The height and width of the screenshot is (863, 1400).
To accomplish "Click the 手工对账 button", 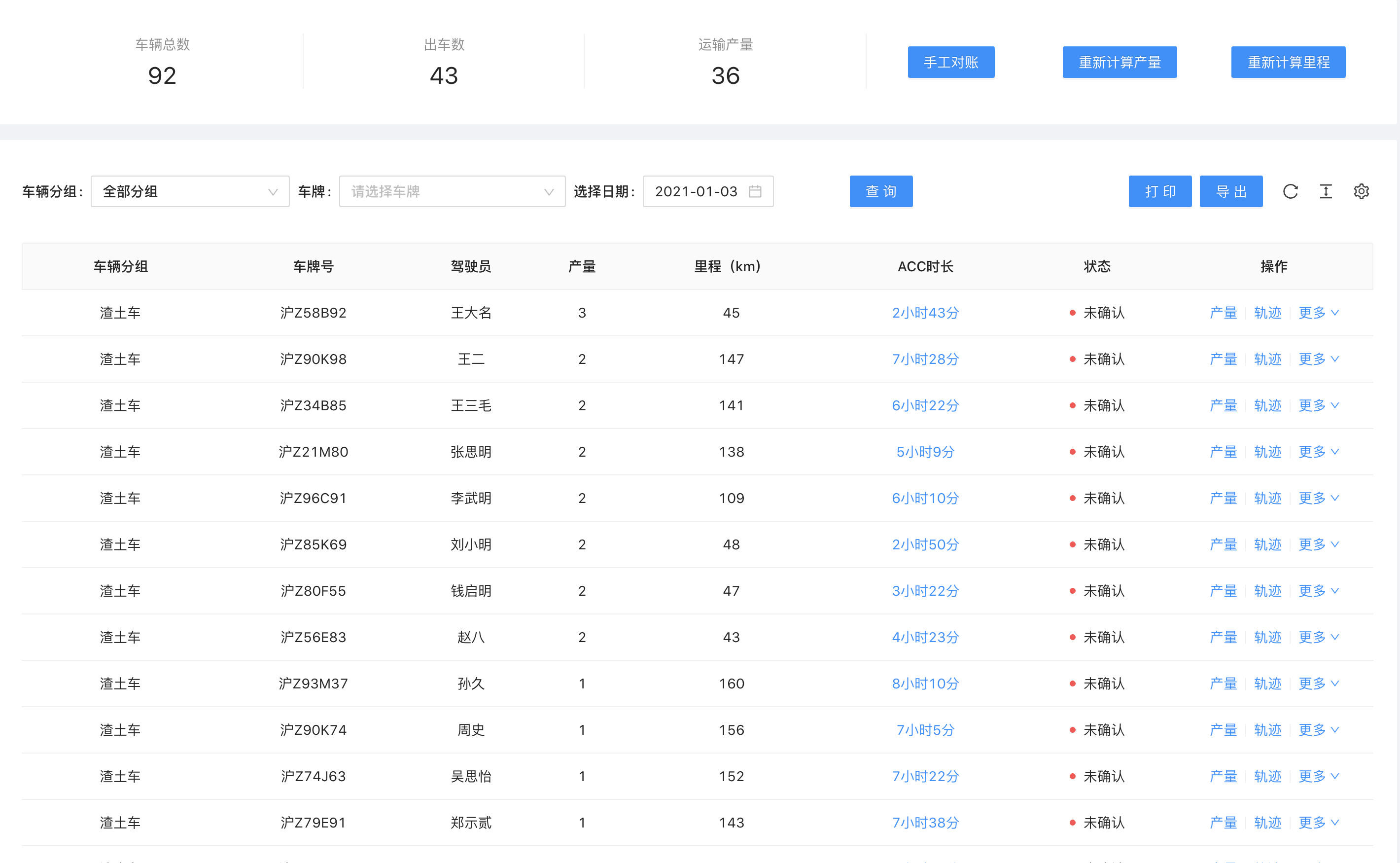I will [x=951, y=62].
